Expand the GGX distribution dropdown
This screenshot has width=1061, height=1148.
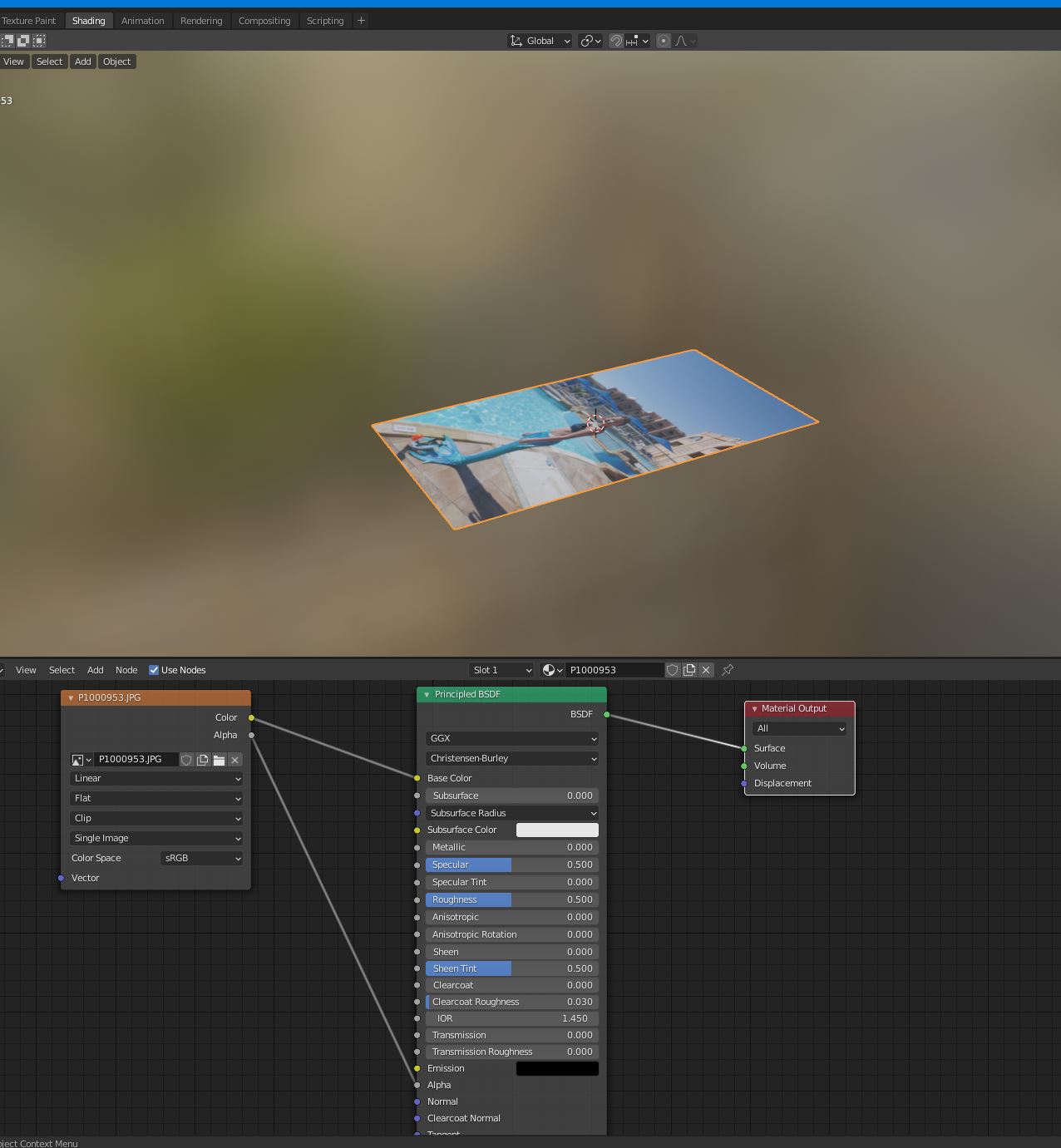coord(511,738)
